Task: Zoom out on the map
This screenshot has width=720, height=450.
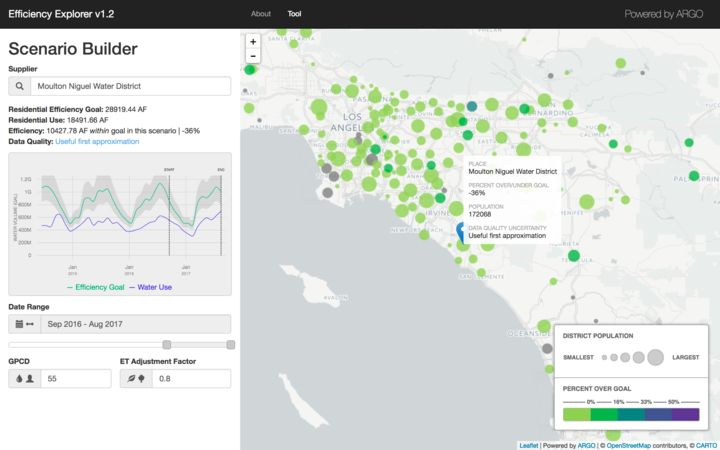Action: (253, 57)
